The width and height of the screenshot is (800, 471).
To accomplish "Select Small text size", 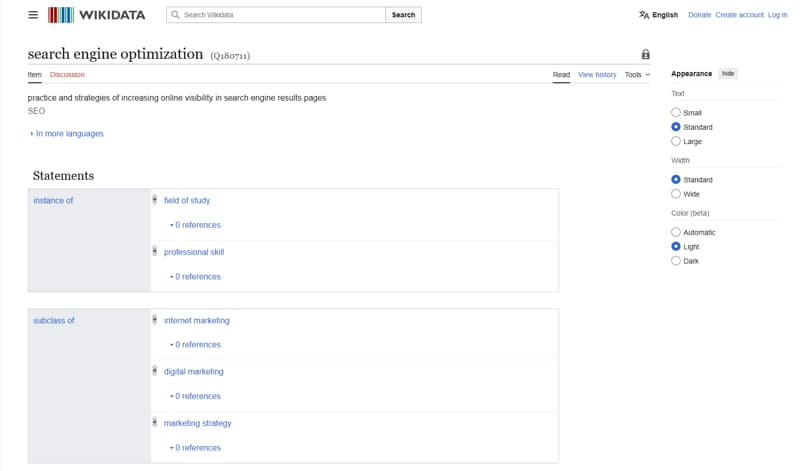I will tap(676, 112).
